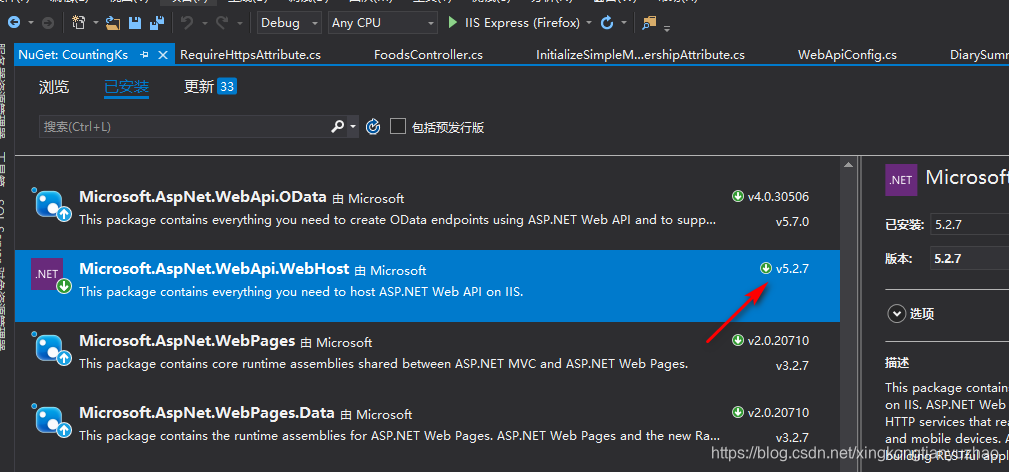
Task: Pin the NuGet: CountingKs tab
Action: point(144,55)
